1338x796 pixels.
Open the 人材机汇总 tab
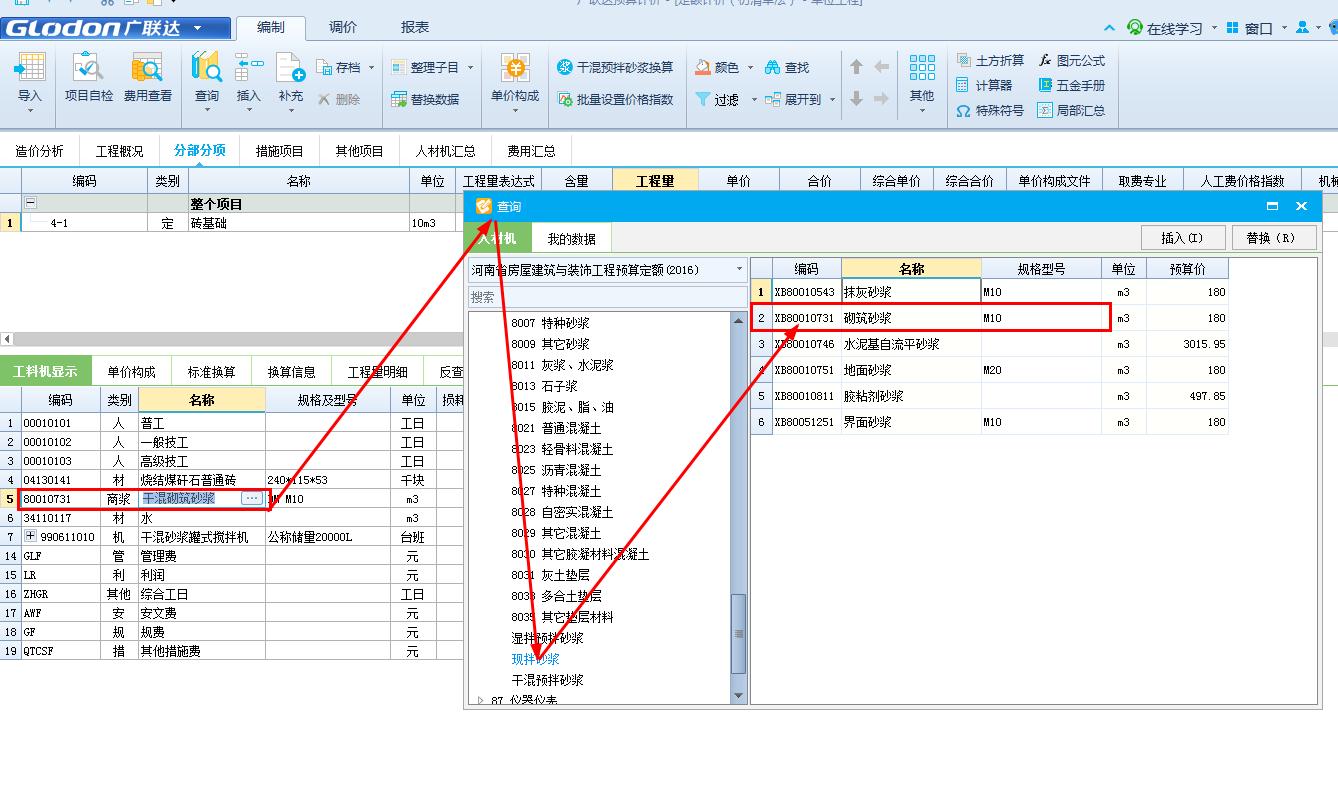[x=445, y=151]
